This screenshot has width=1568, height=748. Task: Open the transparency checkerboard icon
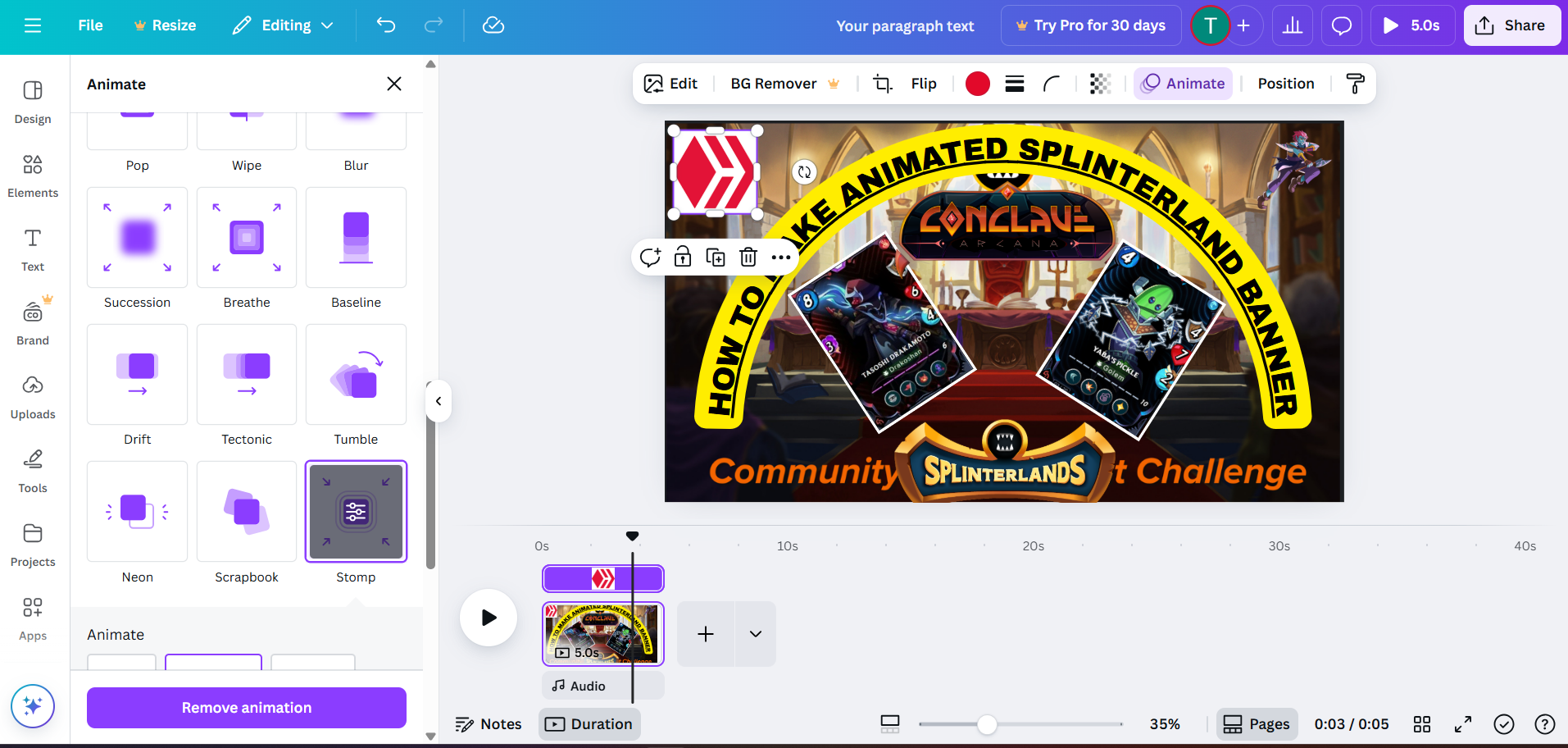(1100, 84)
